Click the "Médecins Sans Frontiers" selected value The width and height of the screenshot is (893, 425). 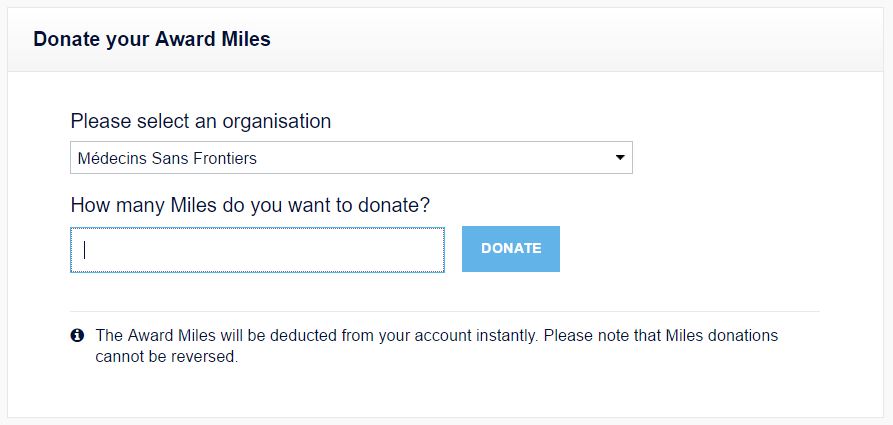click(x=167, y=158)
